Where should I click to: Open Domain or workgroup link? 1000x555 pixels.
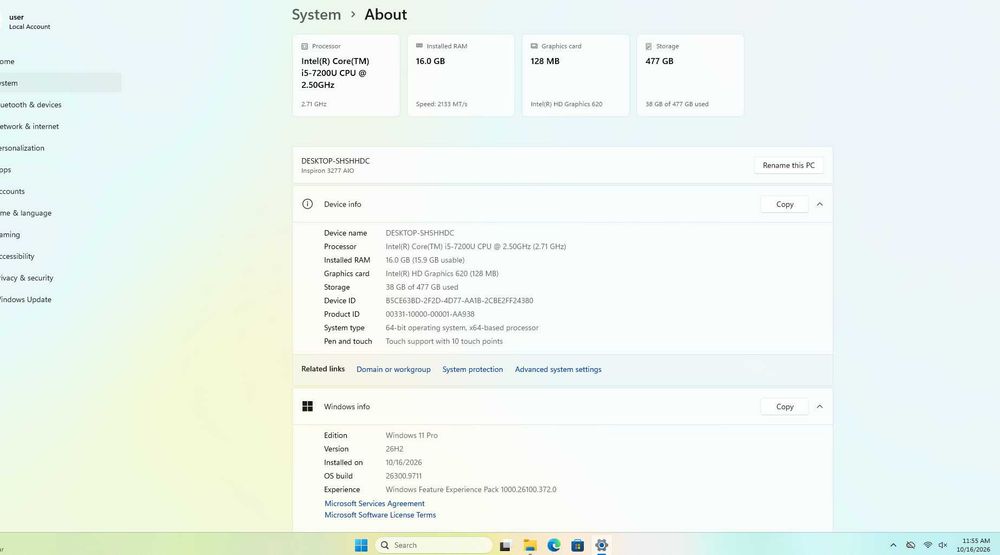393,369
